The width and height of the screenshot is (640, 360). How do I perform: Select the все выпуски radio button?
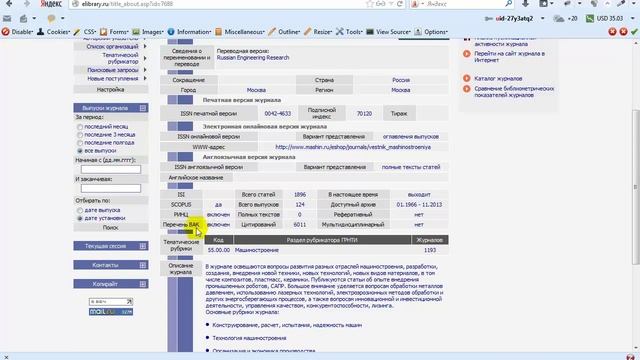80,151
